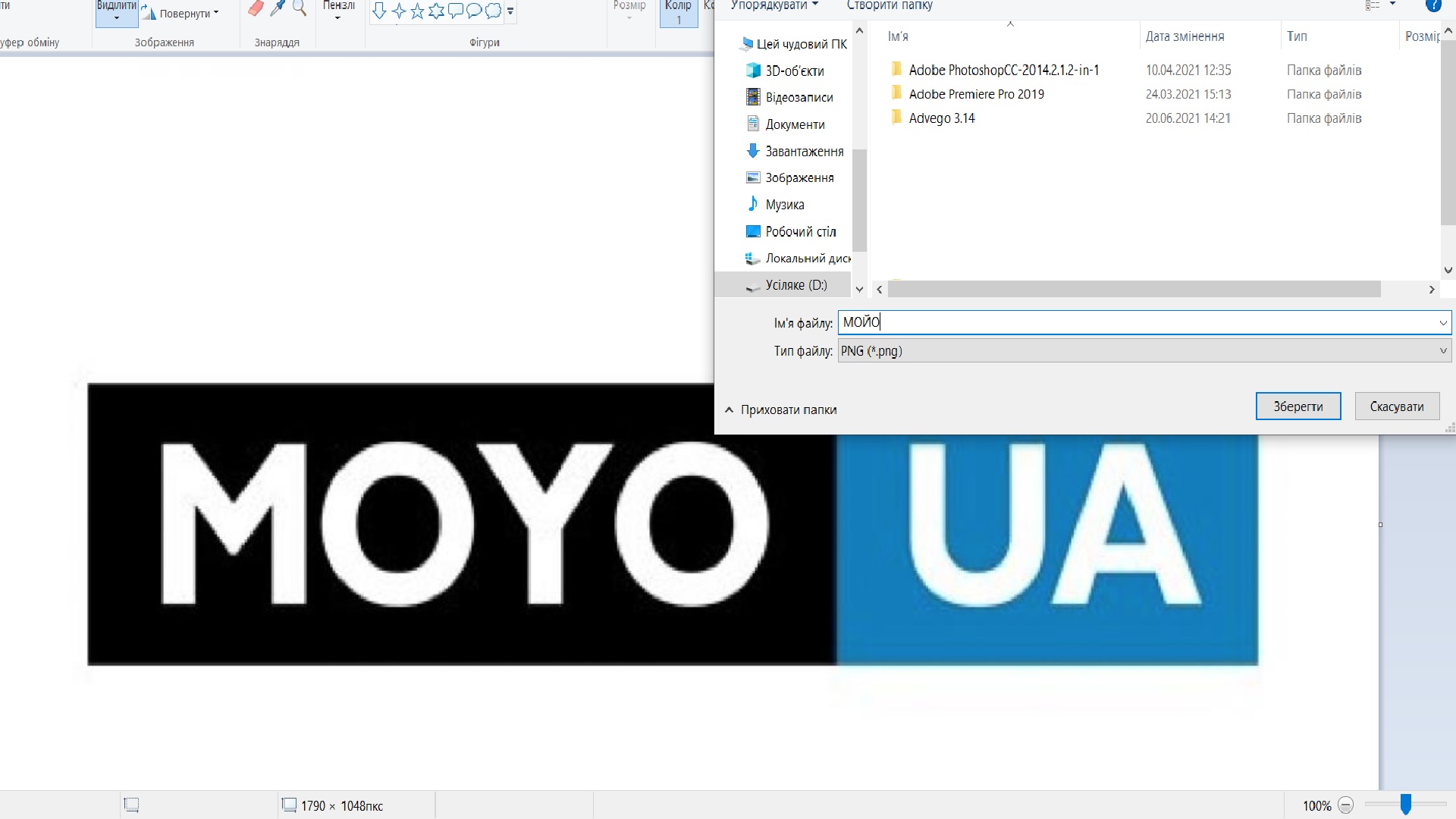
Task: Expand the shapes gallery list
Action: click(510, 11)
